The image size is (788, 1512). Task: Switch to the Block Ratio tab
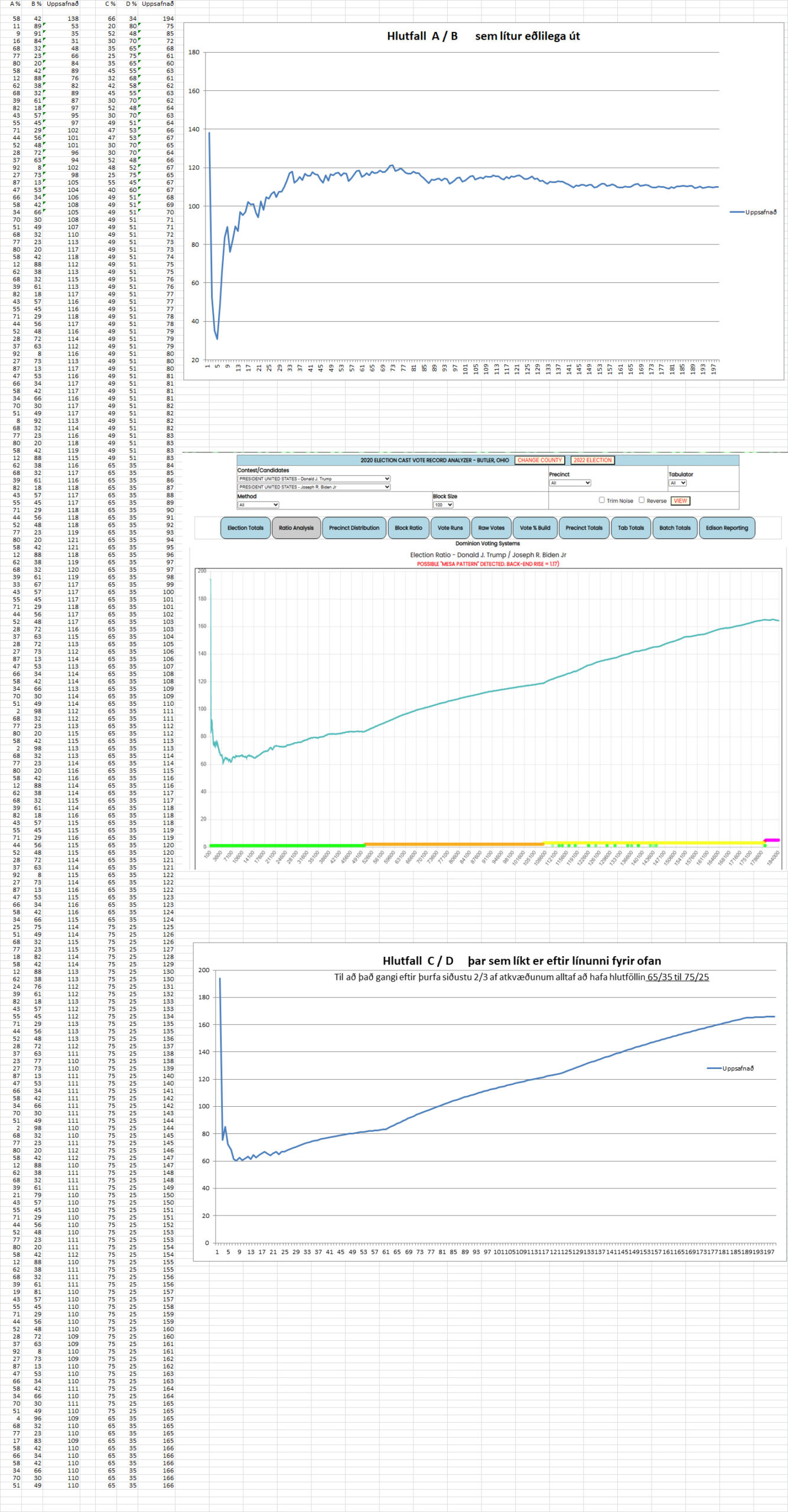point(408,528)
